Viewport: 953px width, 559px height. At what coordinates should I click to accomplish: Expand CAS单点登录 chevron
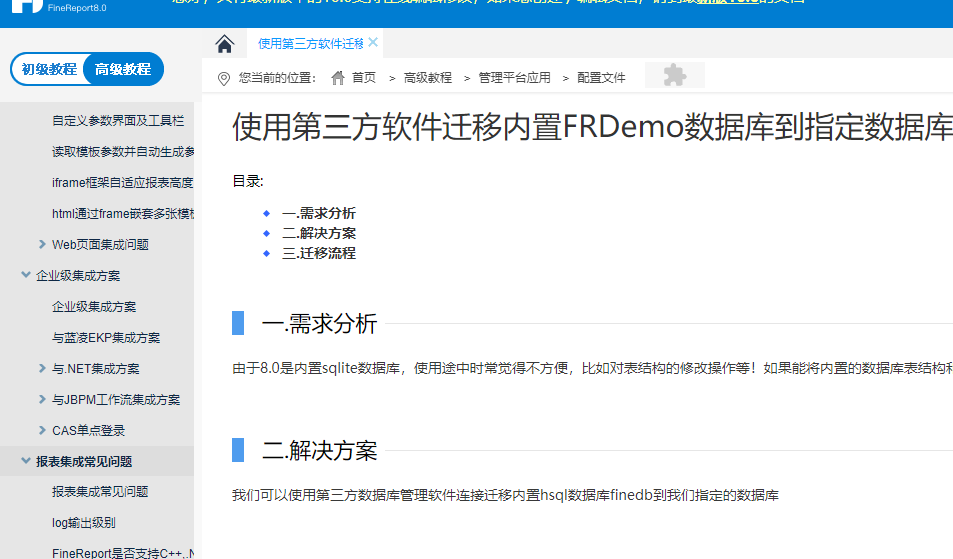coord(42,430)
